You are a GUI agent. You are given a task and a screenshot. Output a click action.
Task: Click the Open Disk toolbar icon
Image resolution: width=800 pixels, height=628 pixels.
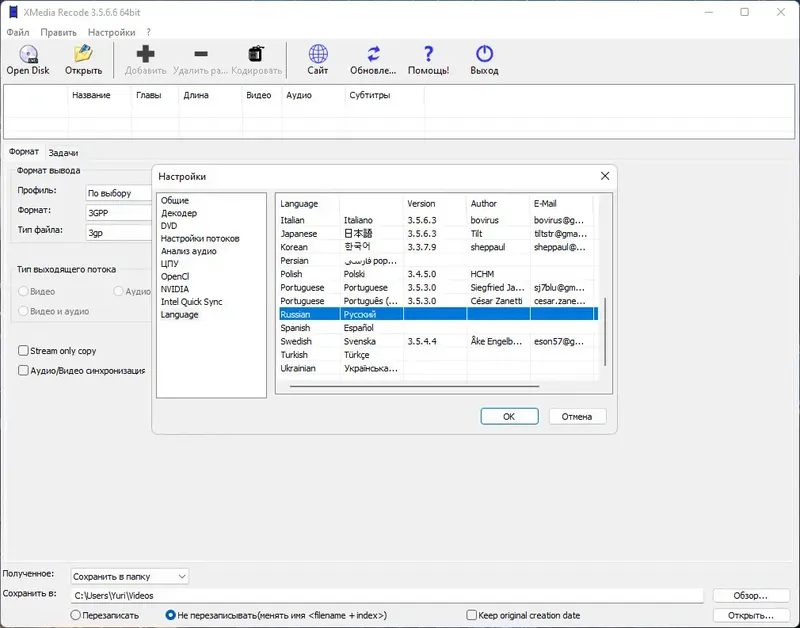click(27, 55)
